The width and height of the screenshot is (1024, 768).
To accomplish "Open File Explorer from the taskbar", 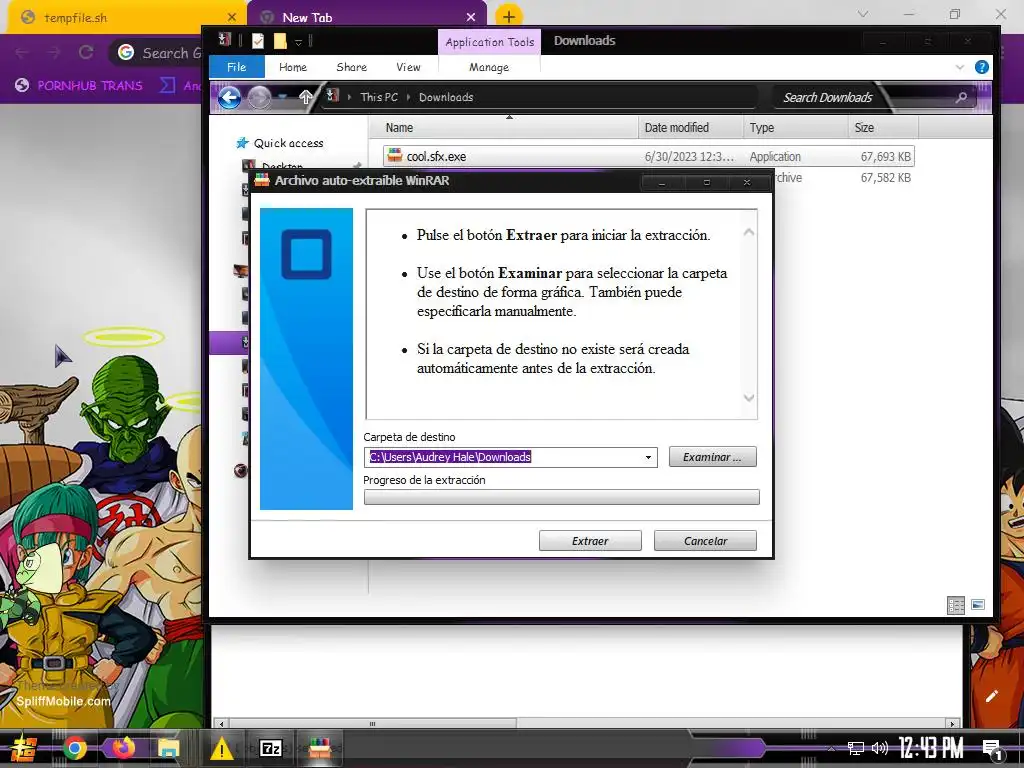I will coord(168,748).
